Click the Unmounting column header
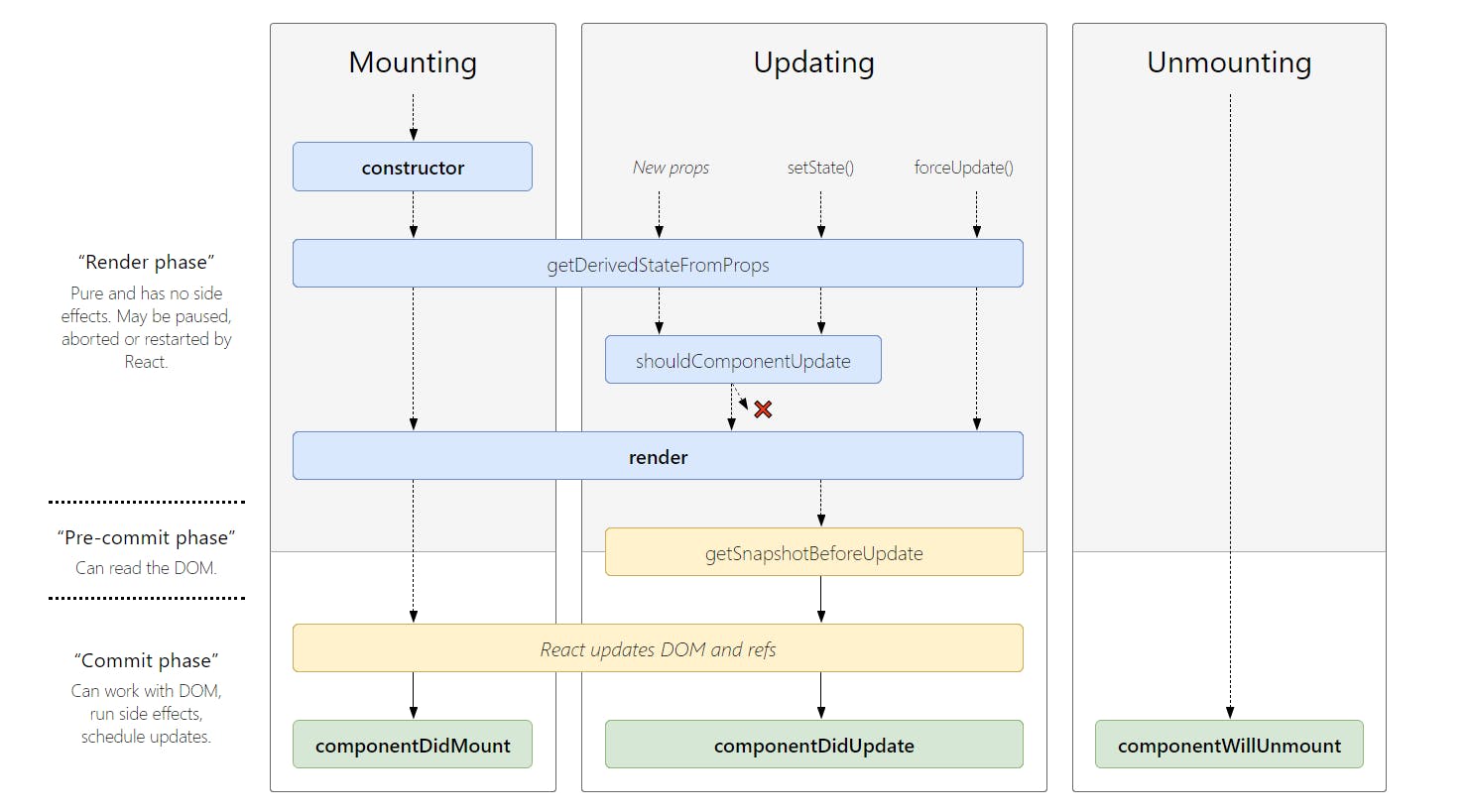This screenshot has width=1470, height=812. tap(1229, 62)
